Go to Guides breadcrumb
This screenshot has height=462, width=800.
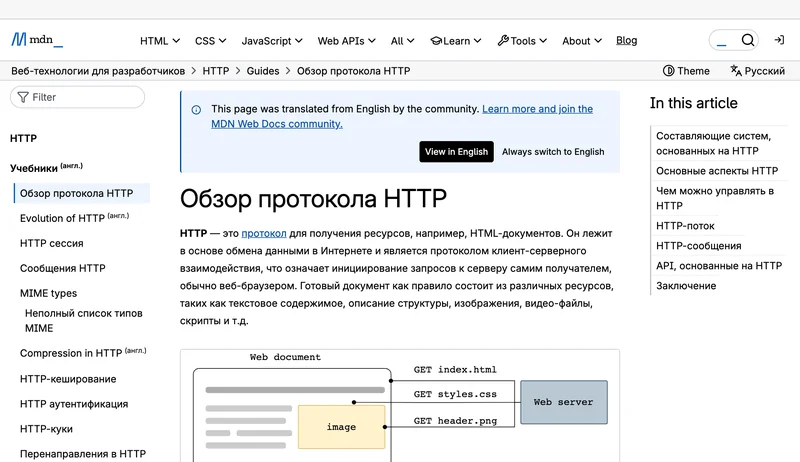(263, 71)
